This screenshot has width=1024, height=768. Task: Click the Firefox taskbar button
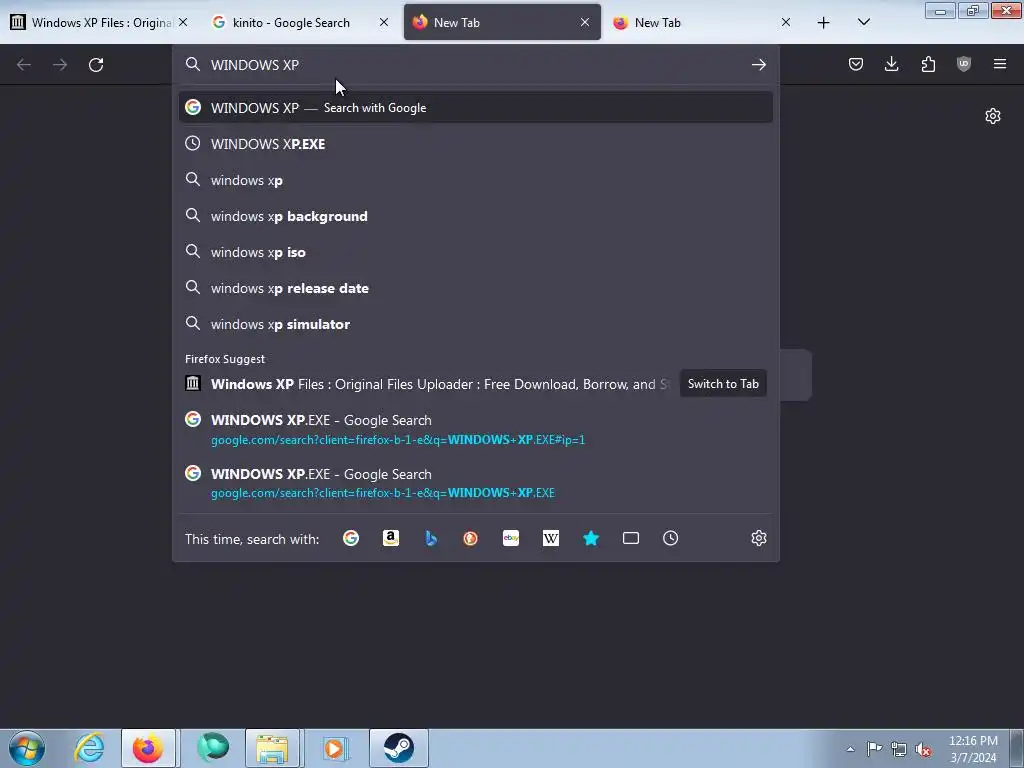pos(148,748)
